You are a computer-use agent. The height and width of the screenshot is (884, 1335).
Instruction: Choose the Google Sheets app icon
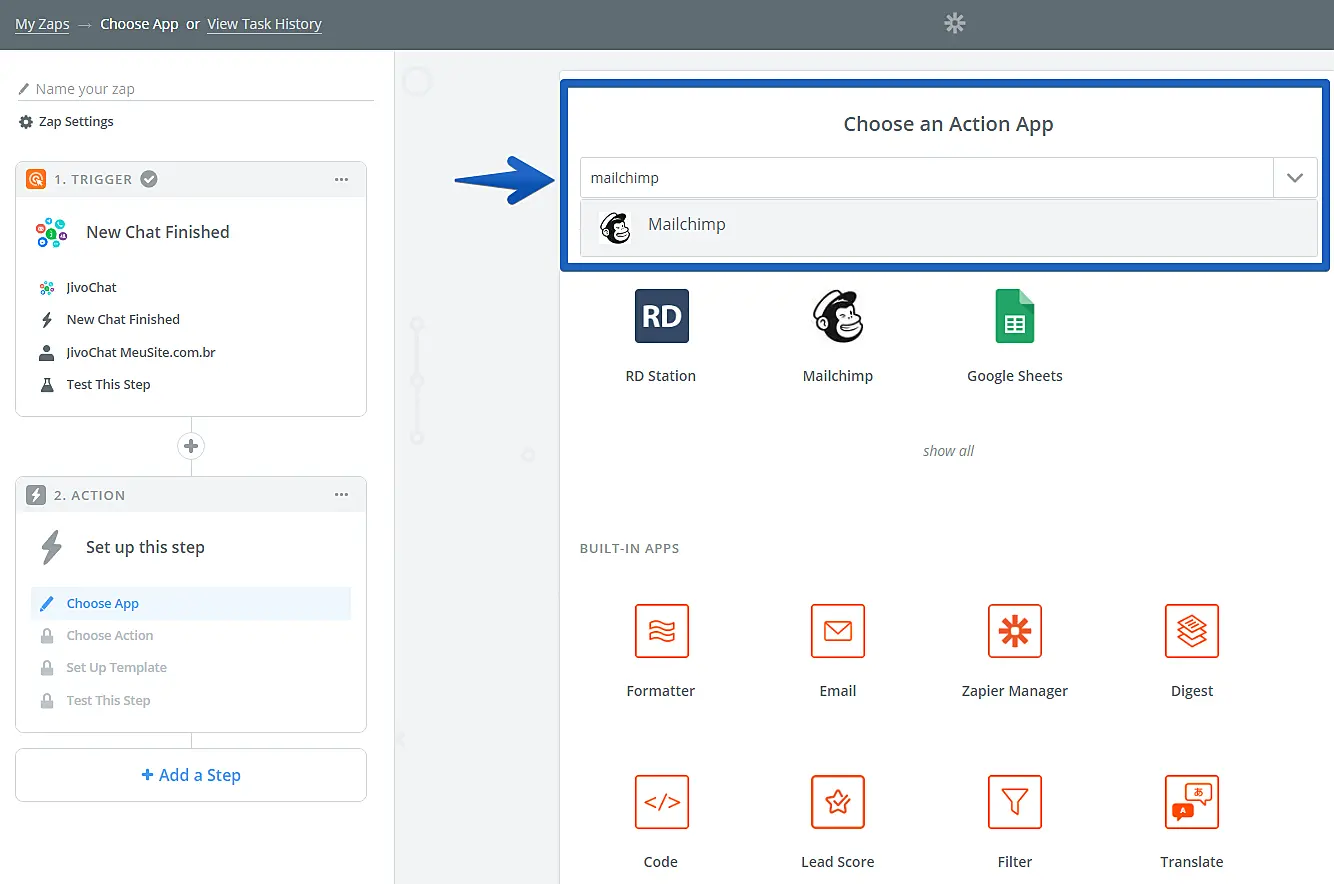point(1014,316)
